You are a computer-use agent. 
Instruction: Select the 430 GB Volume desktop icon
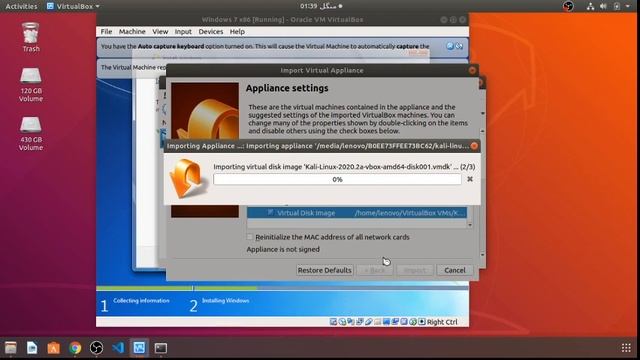pos(31,134)
